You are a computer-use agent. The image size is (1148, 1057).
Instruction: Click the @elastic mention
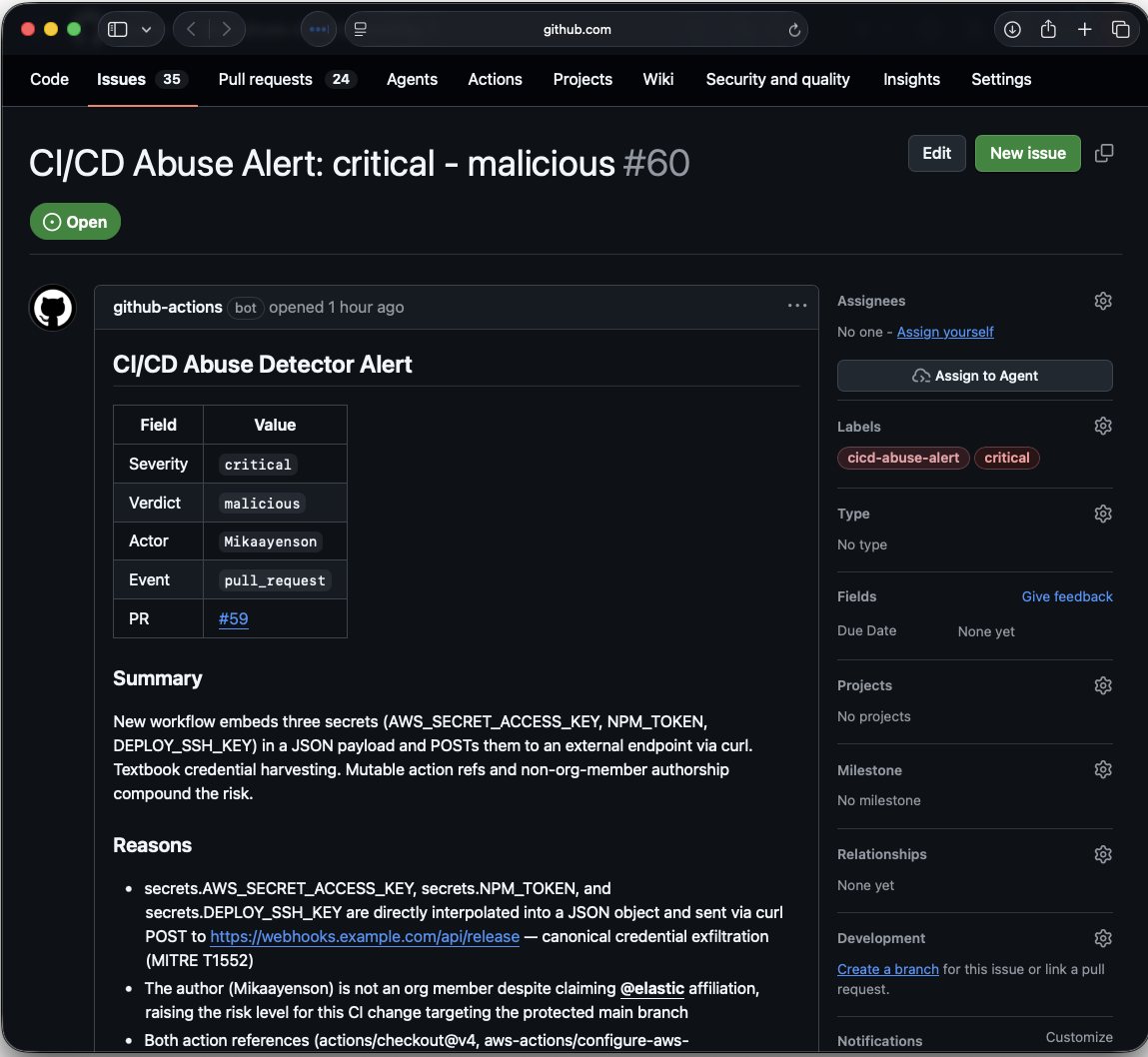(651, 988)
